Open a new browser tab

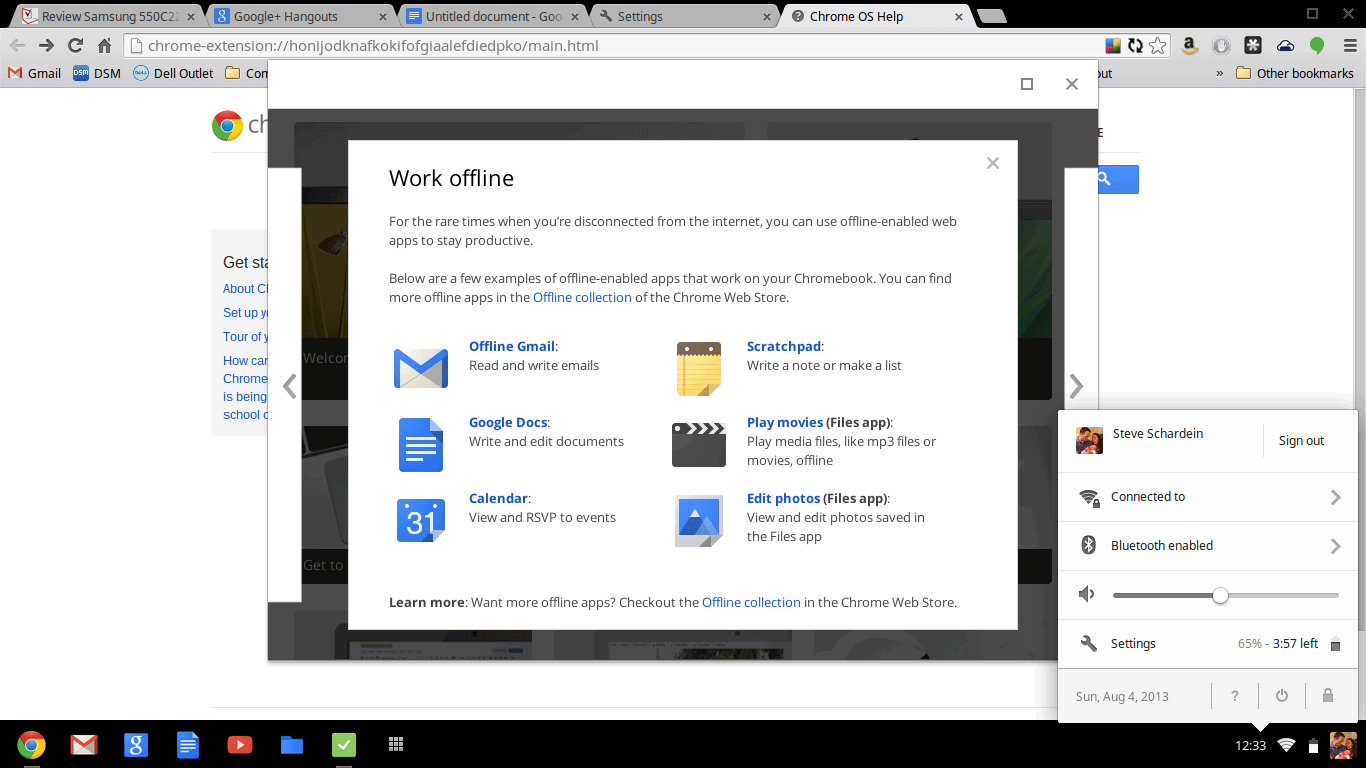[991, 16]
